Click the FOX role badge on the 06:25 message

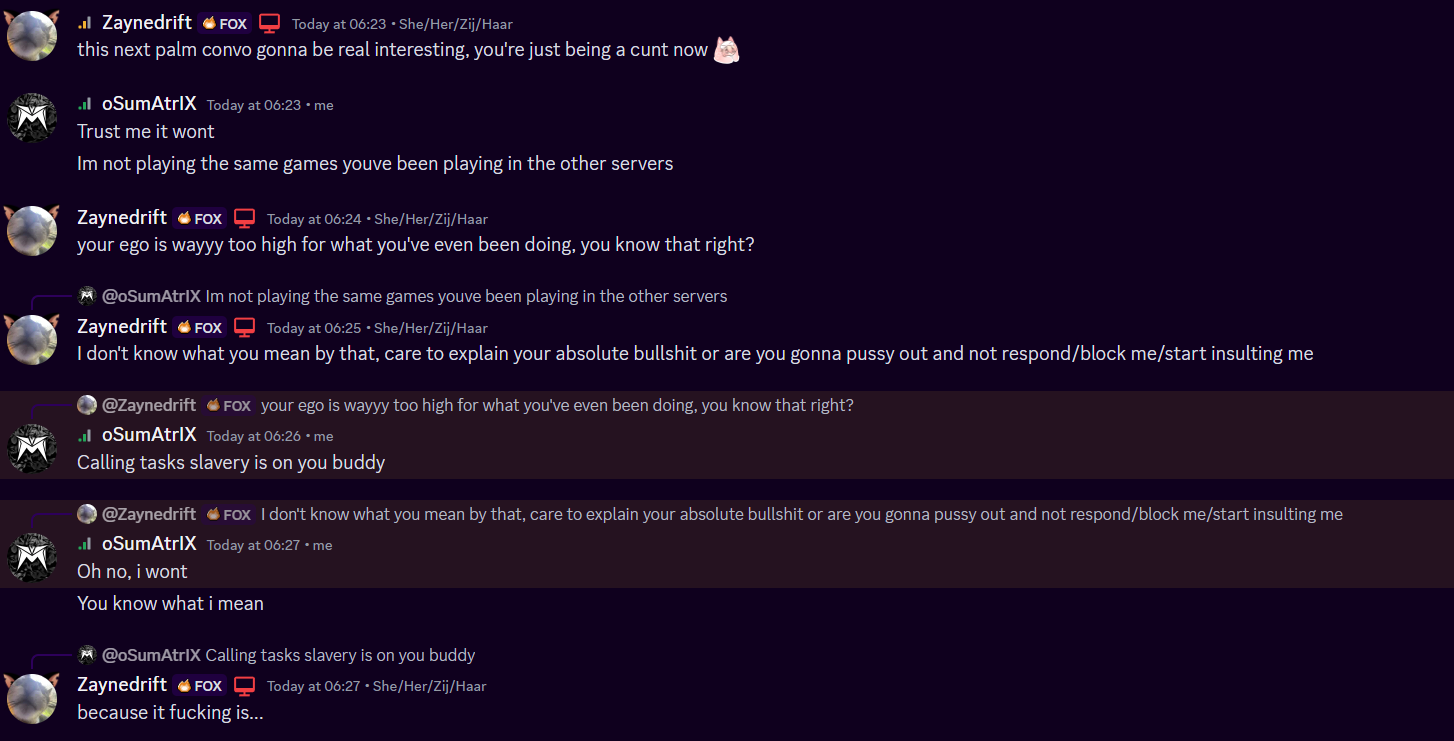tap(200, 327)
